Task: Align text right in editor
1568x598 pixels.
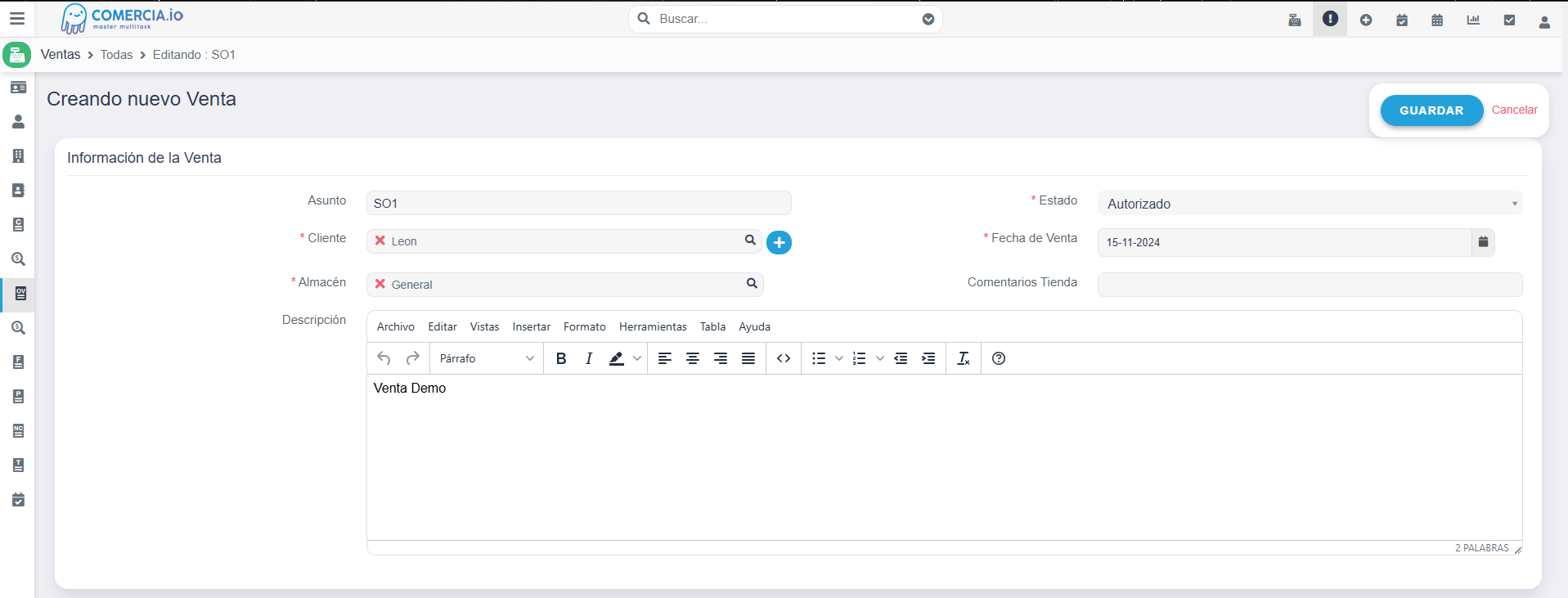Action: click(721, 358)
